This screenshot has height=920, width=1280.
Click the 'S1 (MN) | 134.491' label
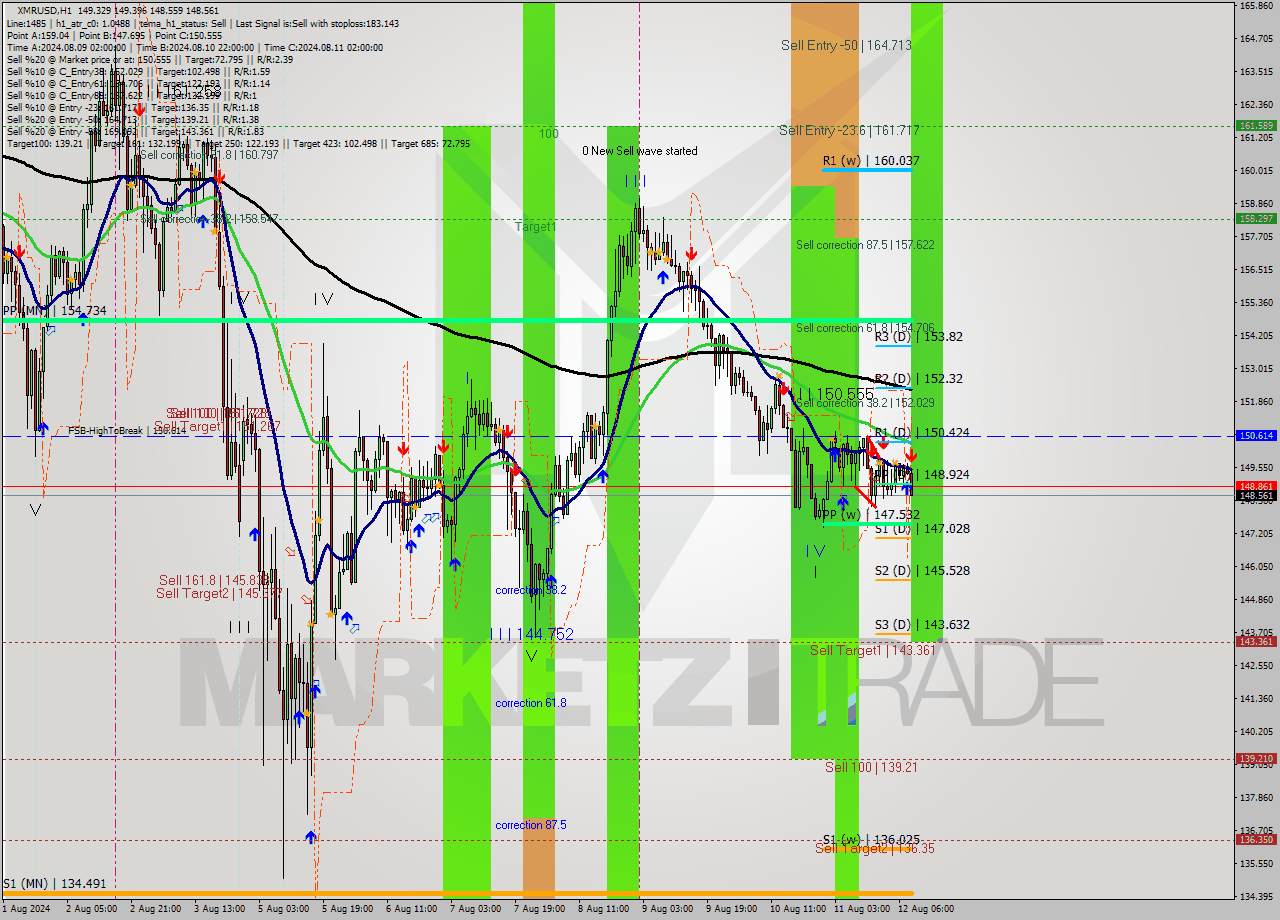(x=54, y=883)
